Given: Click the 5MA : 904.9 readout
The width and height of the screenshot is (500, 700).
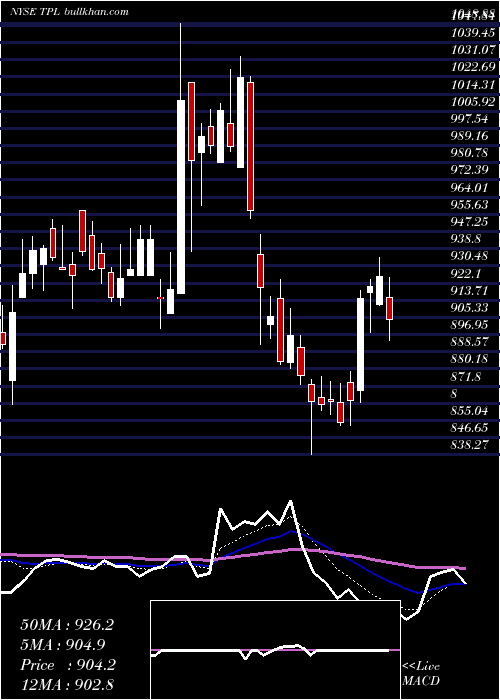Looking at the screenshot, I should point(63,645).
